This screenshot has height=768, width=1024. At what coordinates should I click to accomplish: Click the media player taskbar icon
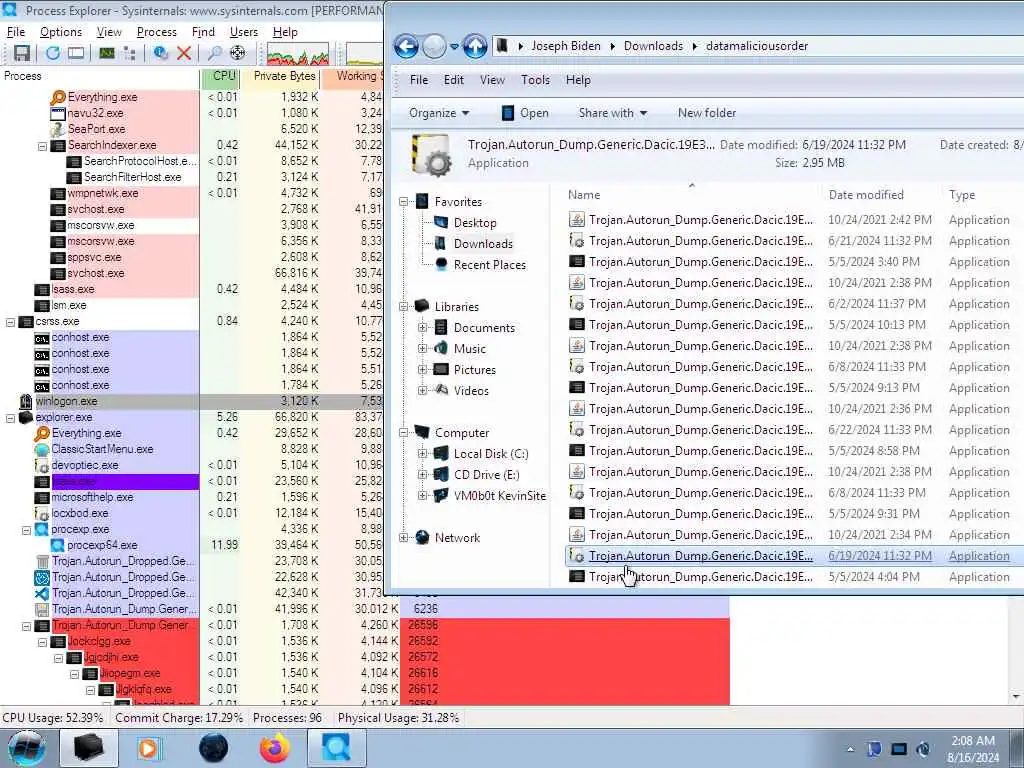click(150, 748)
